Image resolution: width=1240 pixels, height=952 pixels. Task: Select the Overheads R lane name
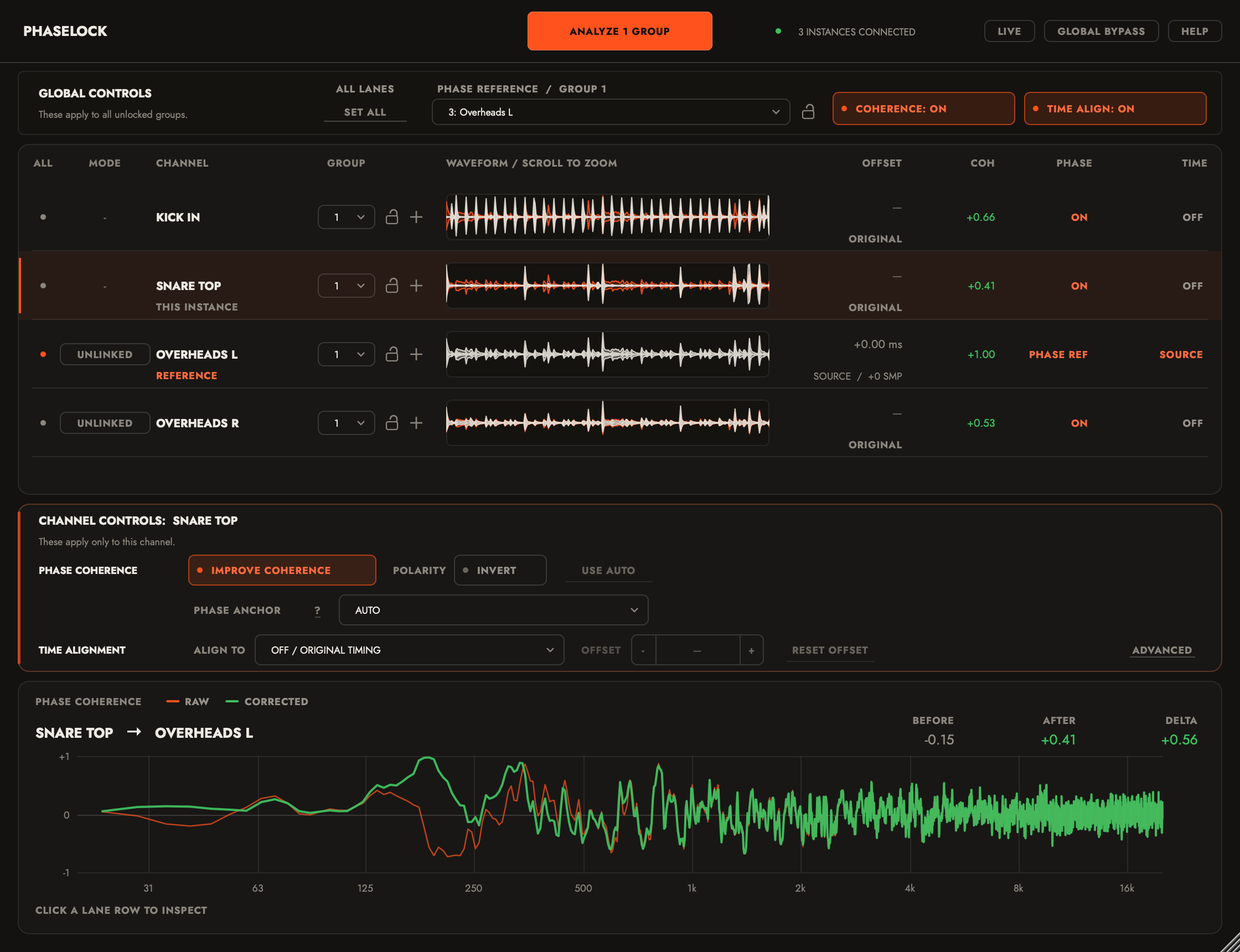(x=197, y=423)
